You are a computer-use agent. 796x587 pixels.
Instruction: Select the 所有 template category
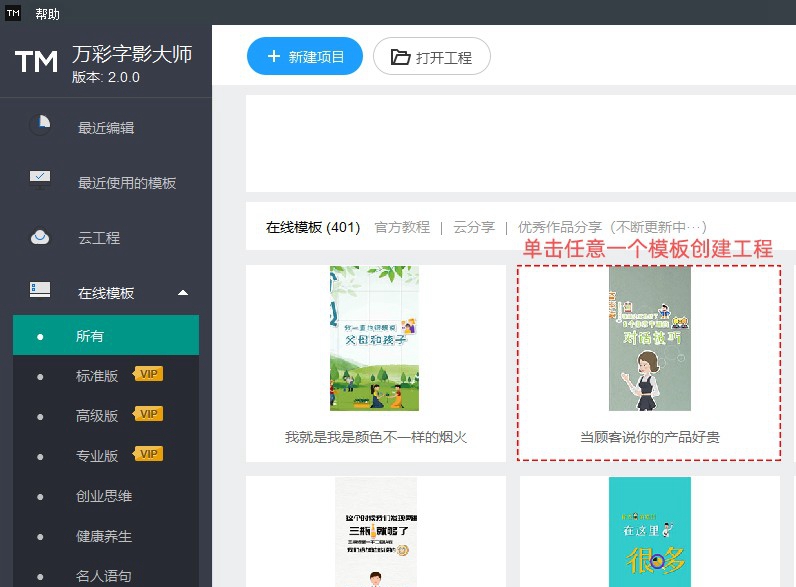pos(106,335)
